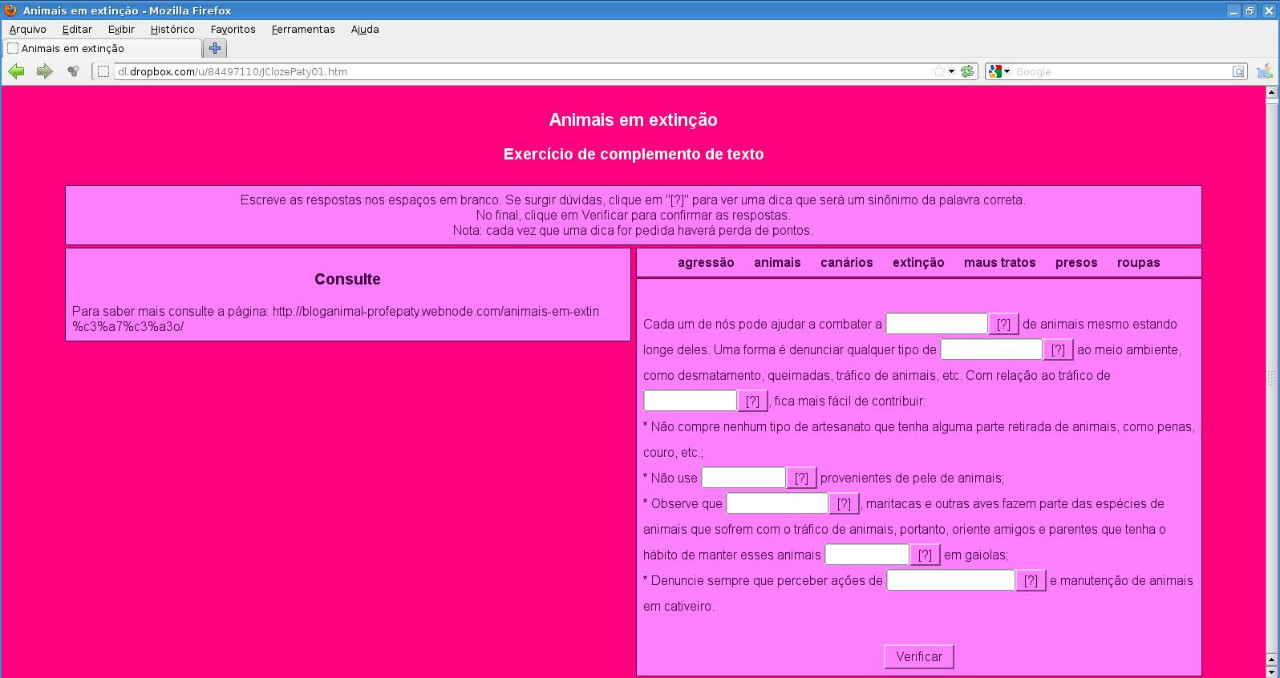The image size is (1280, 678).
Task: Click the magnifier icon in the Google search box
Action: click(1239, 72)
